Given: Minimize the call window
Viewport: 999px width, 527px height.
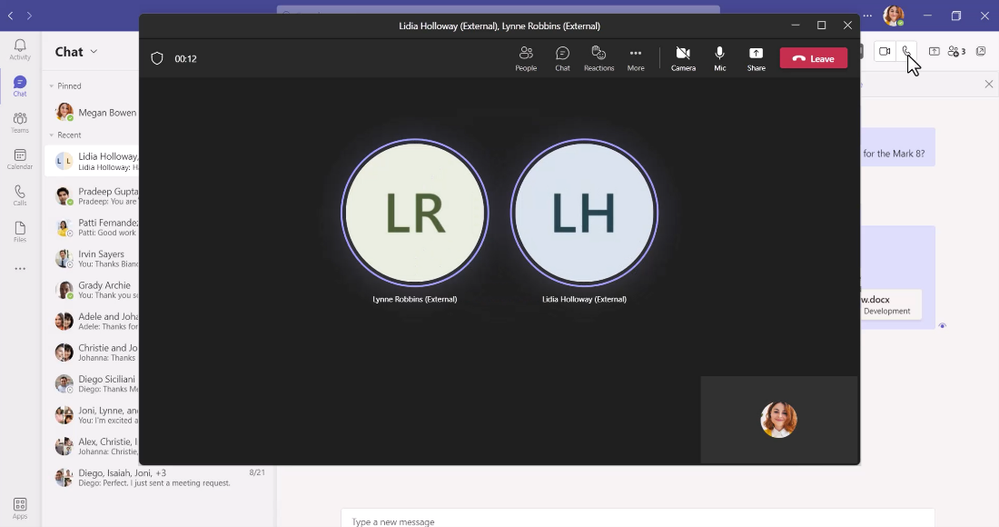Looking at the screenshot, I should [x=795, y=25].
